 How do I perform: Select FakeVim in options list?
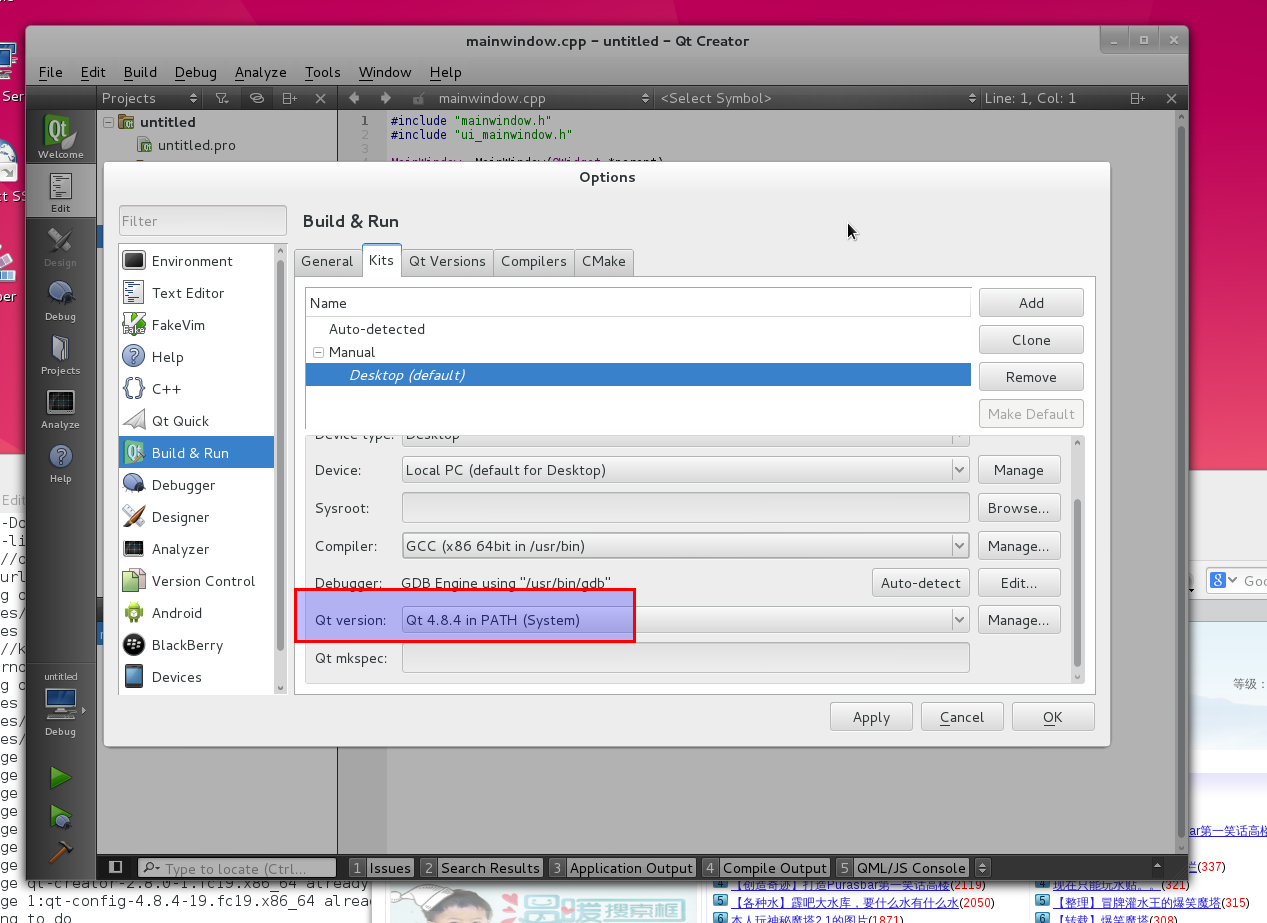coord(177,325)
